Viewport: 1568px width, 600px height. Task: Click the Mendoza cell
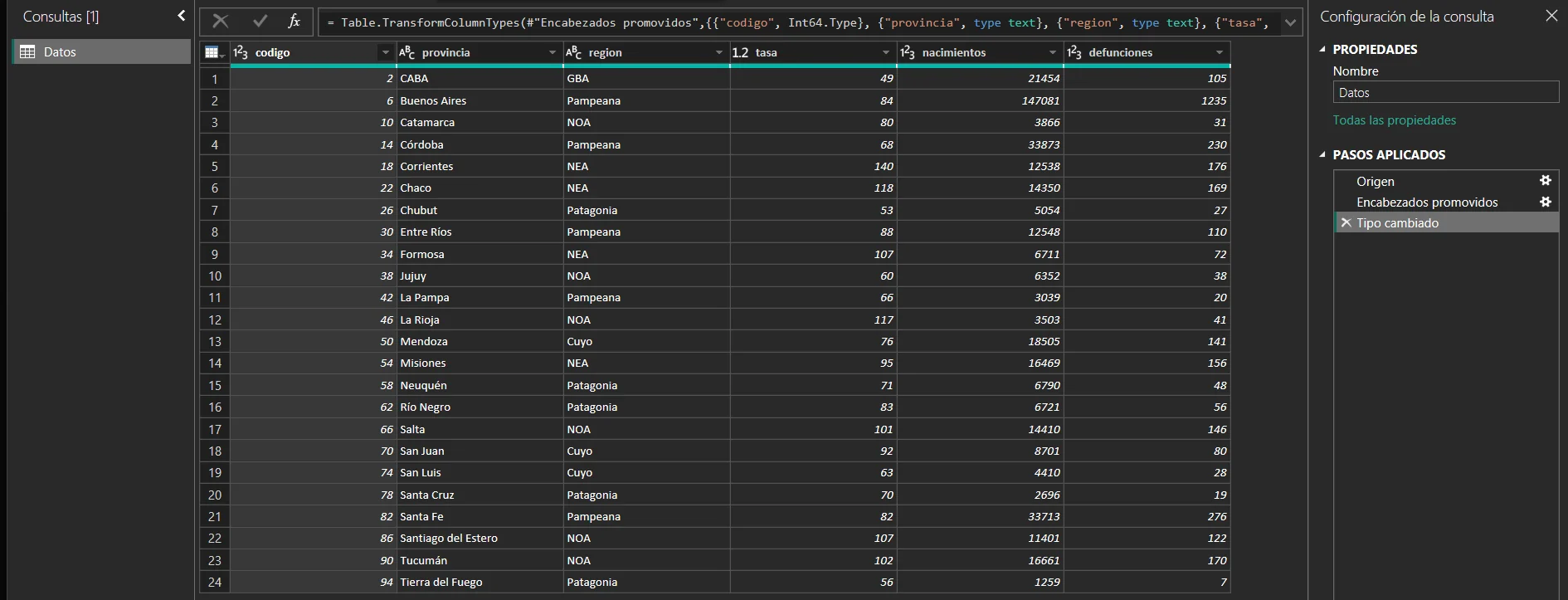click(x=480, y=341)
